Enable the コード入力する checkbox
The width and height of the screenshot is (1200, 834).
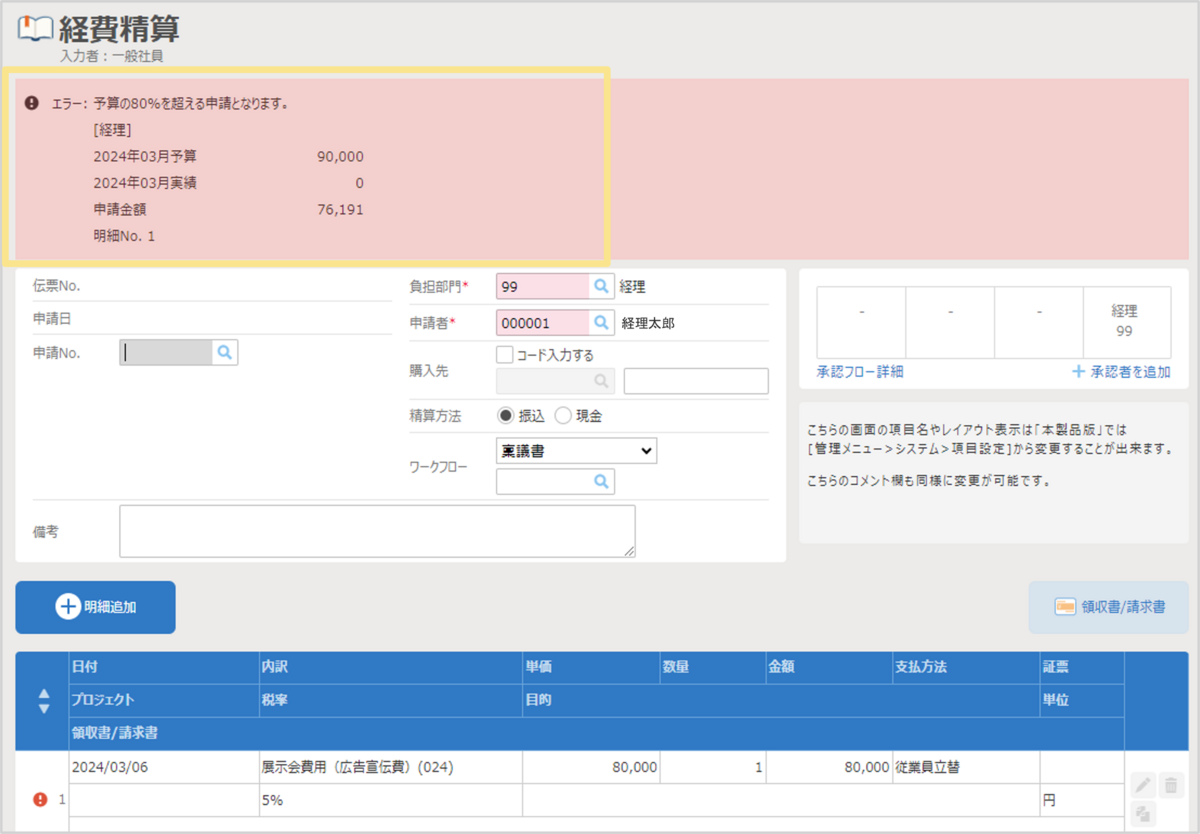tap(505, 355)
